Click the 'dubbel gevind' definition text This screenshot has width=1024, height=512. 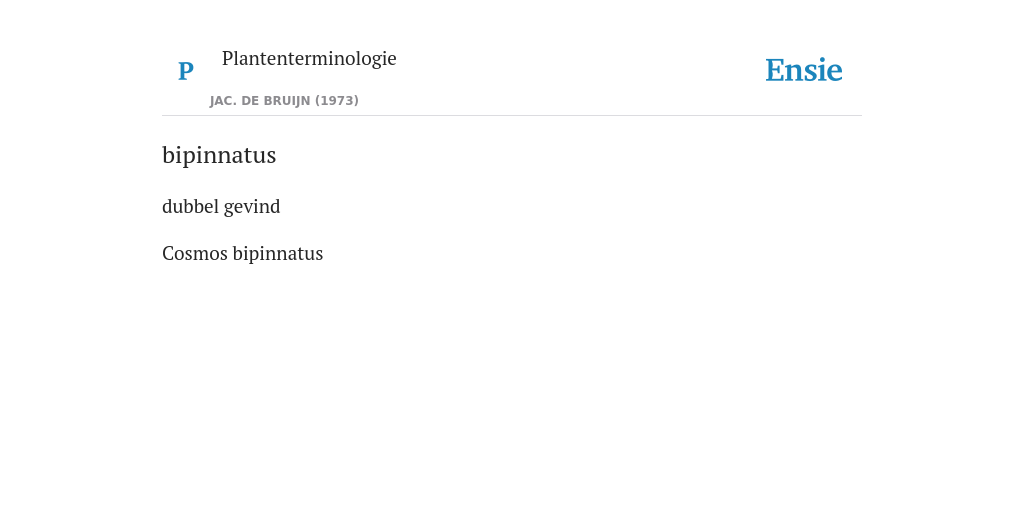click(221, 206)
